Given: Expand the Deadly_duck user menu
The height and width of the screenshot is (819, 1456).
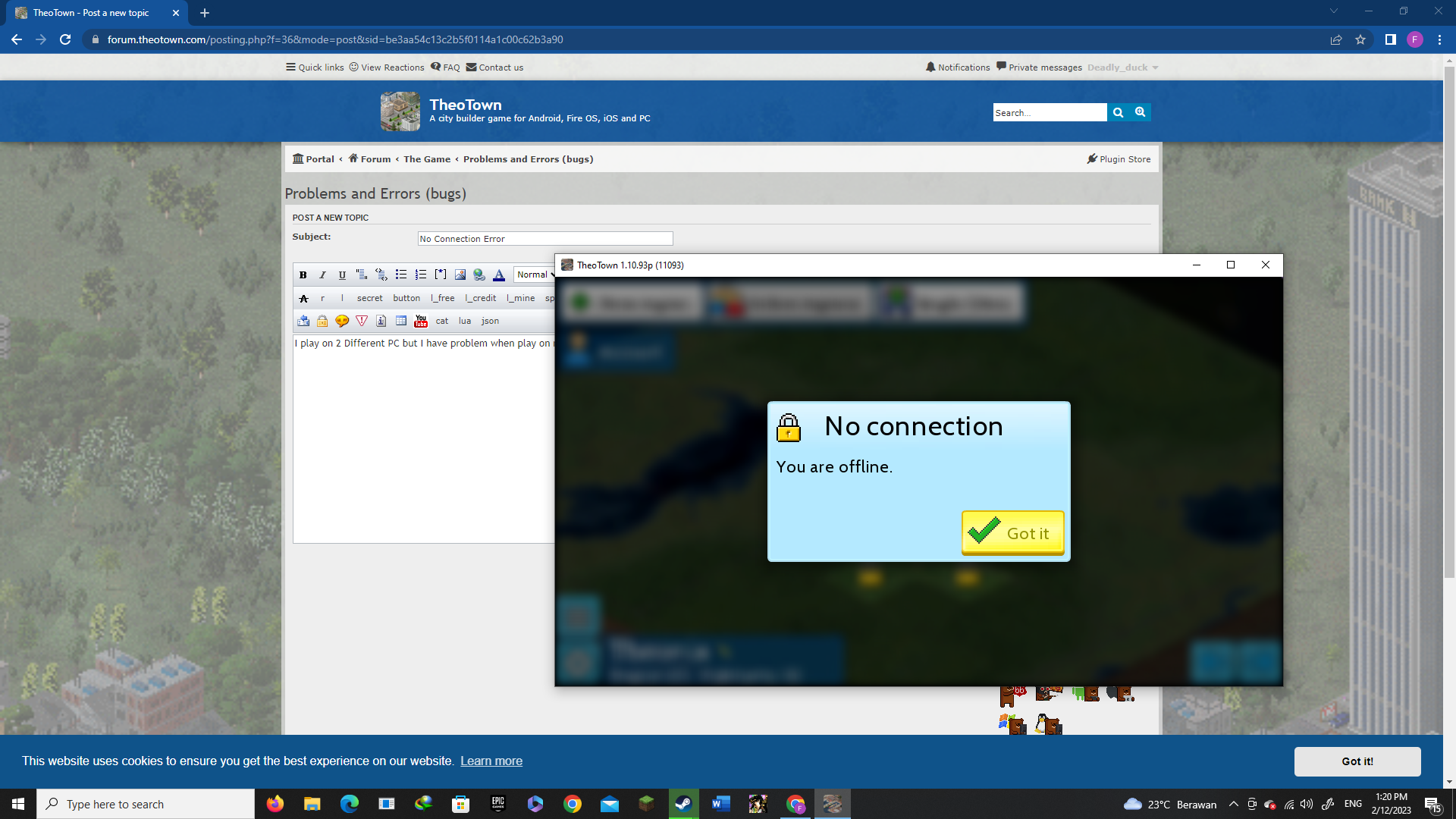Looking at the screenshot, I should [x=1122, y=67].
